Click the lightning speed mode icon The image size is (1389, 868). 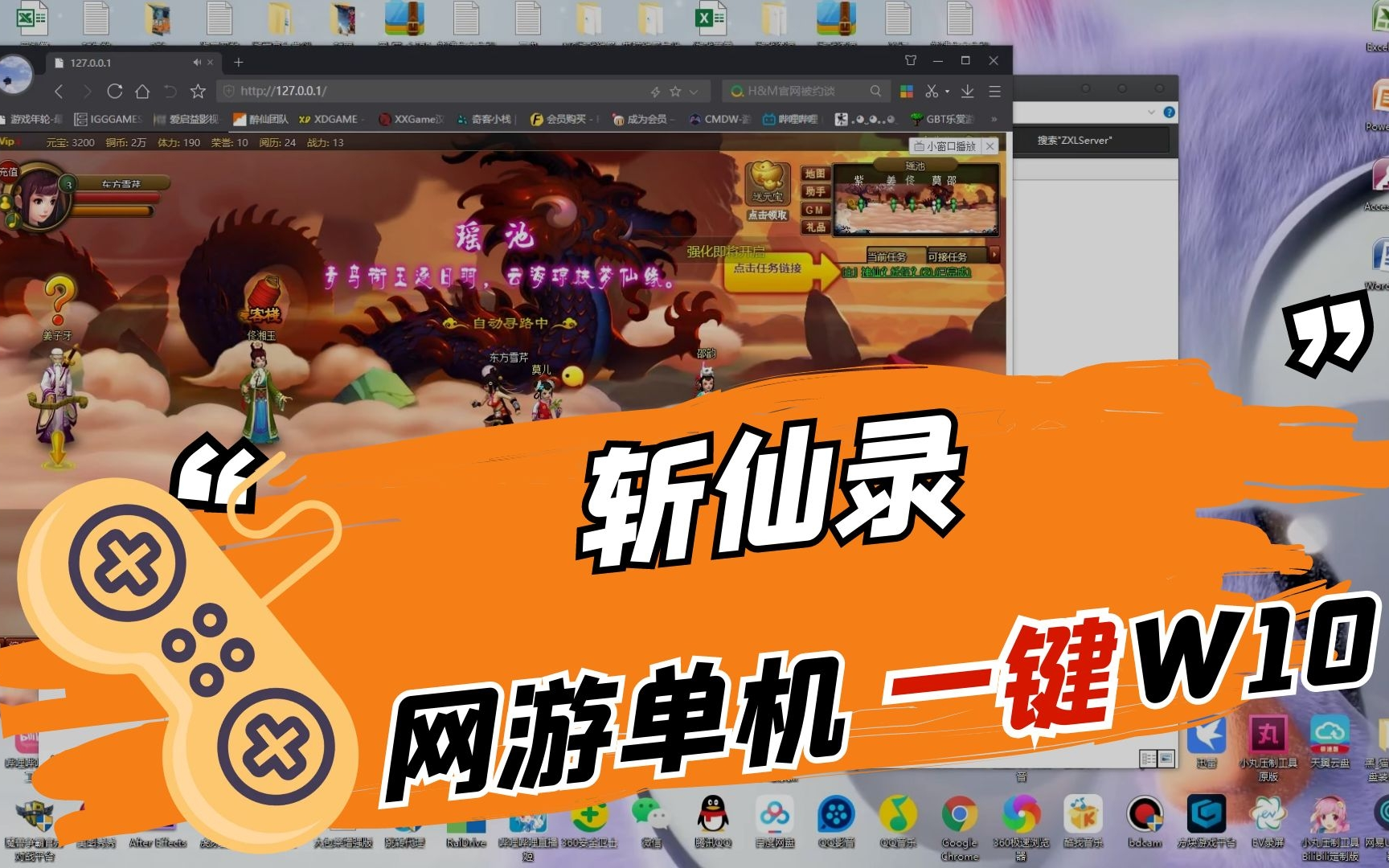point(655,92)
